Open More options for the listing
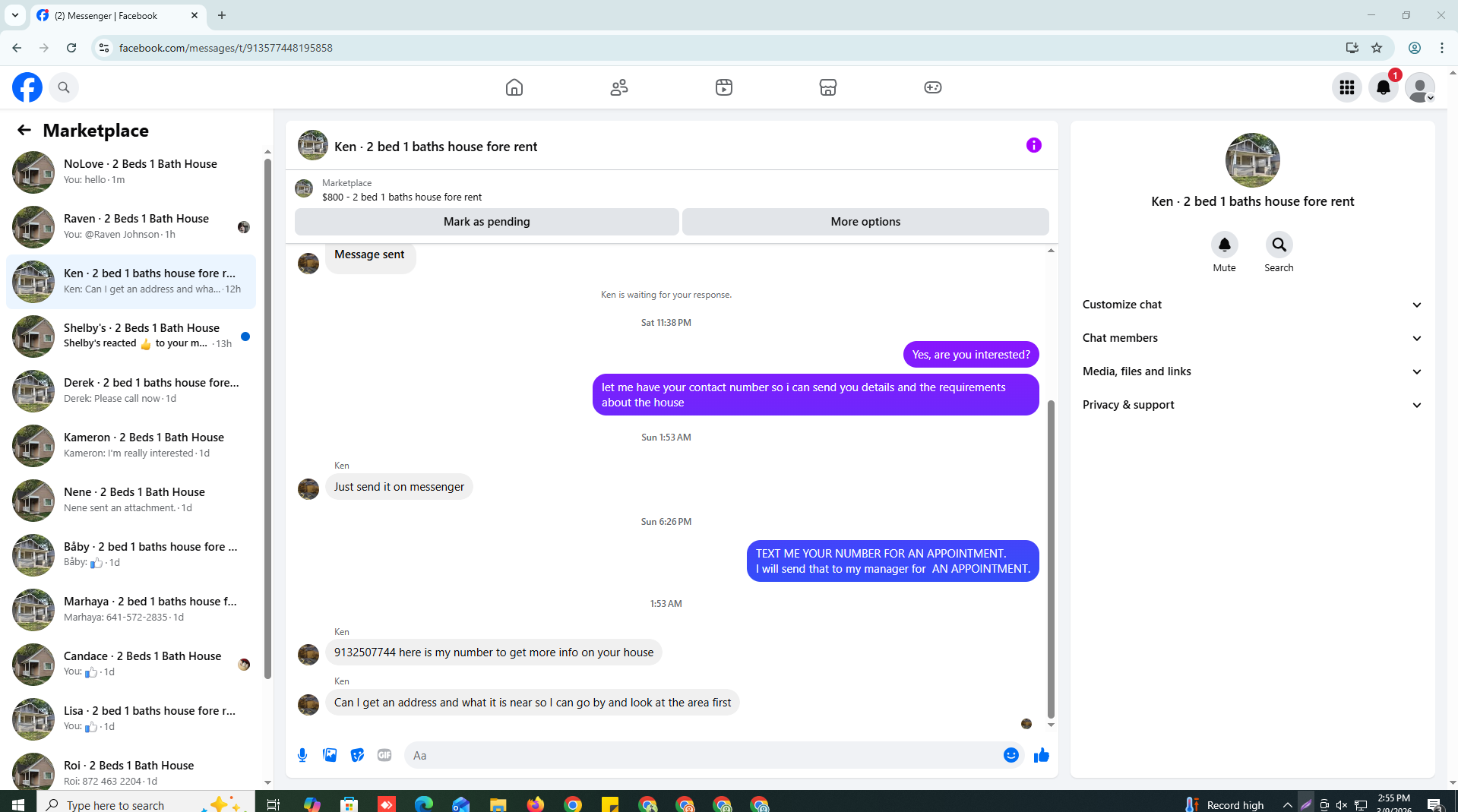1458x812 pixels. click(x=865, y=222)
